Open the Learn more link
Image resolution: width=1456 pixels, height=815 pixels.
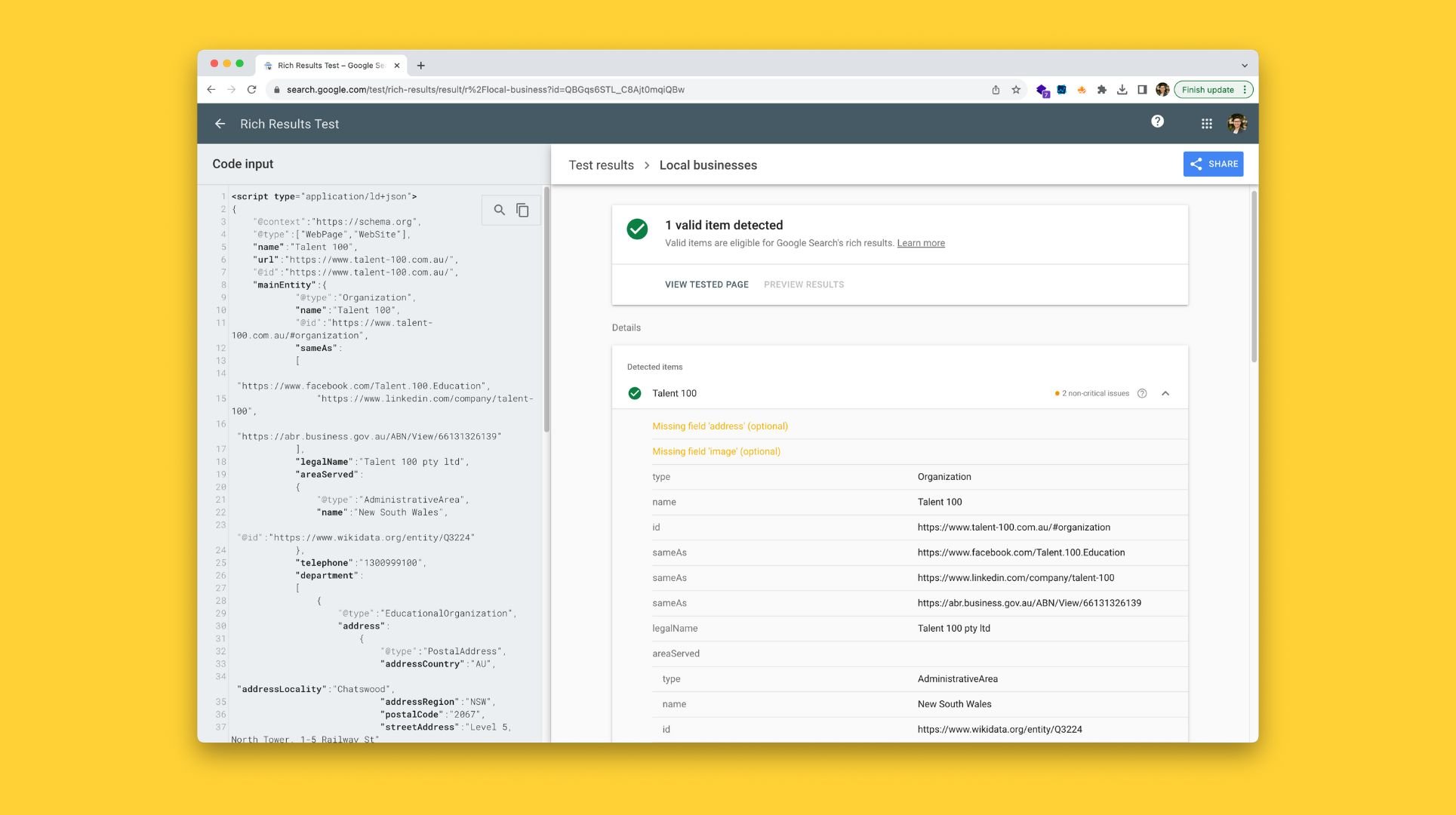[920, 243]
